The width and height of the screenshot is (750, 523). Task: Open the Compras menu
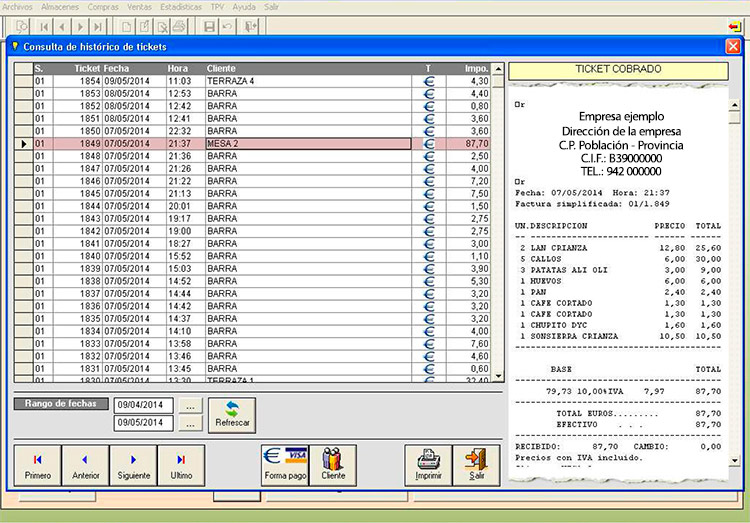coord(103,7)
